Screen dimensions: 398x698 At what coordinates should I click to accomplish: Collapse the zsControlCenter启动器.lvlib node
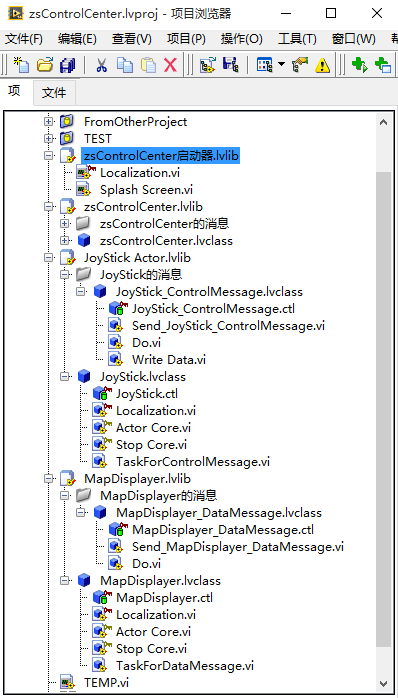(x=49, y=156)
